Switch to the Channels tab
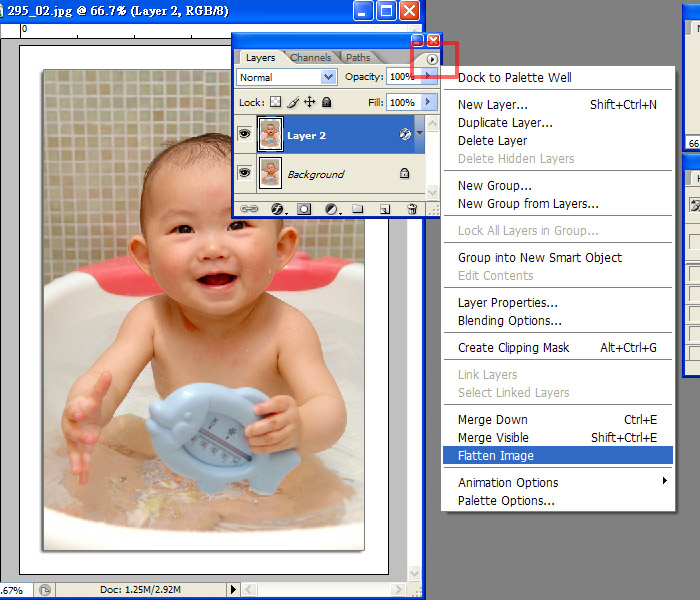Screen dimensions: 700x600 tap(311, 58)
